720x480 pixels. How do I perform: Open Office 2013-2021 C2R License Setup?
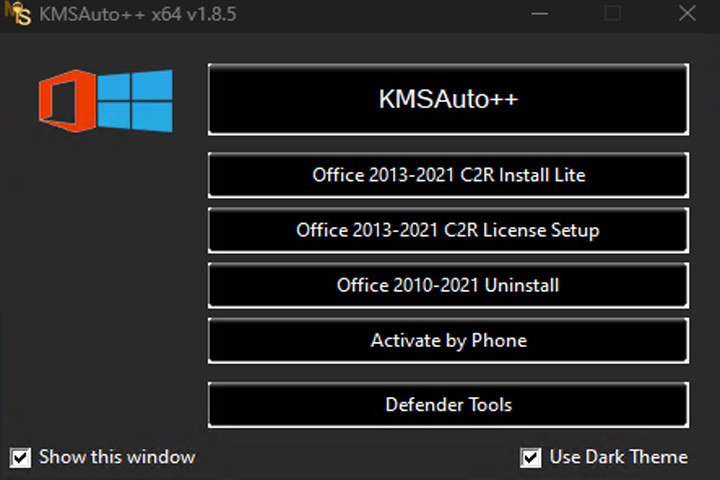pyautogui.click(x=448, y=230)
